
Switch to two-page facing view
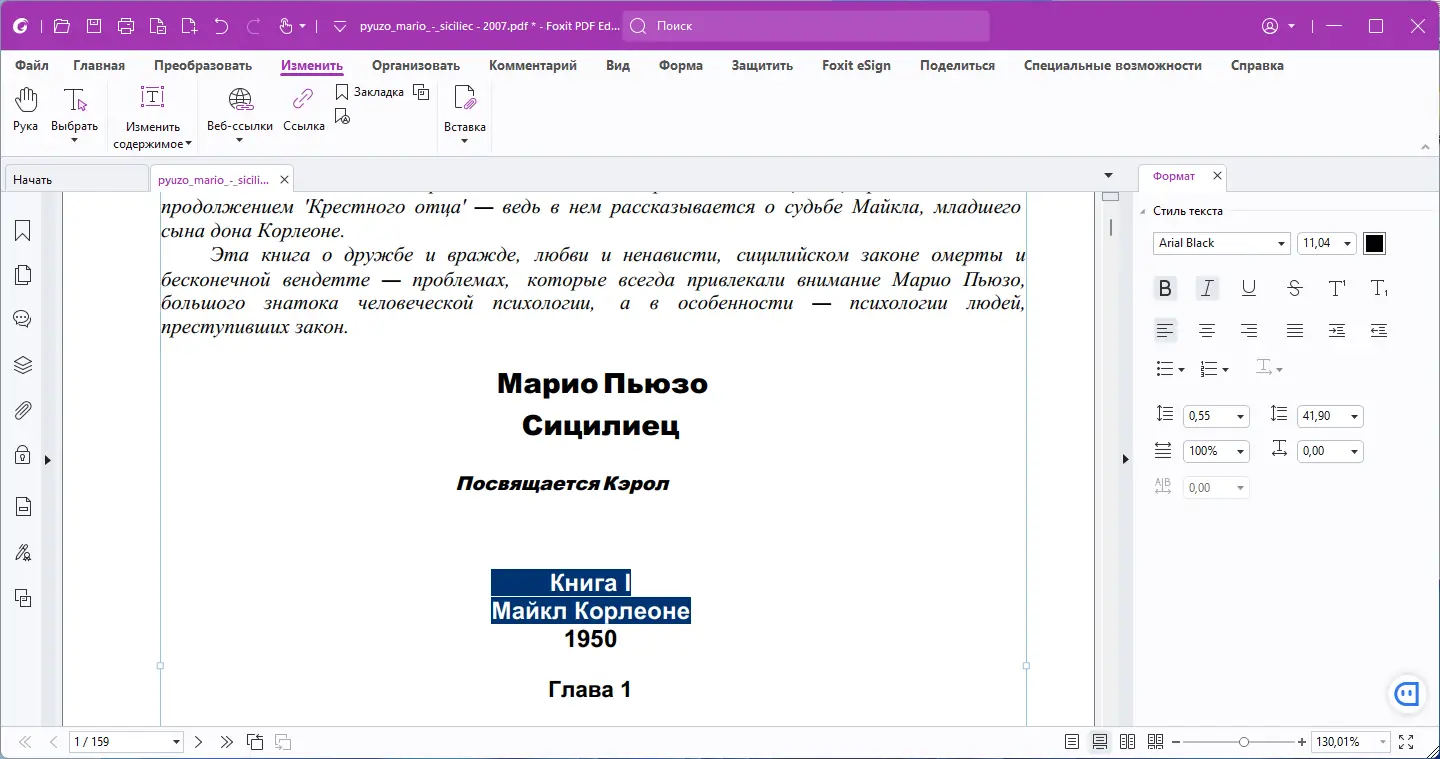click(1128, 742)
